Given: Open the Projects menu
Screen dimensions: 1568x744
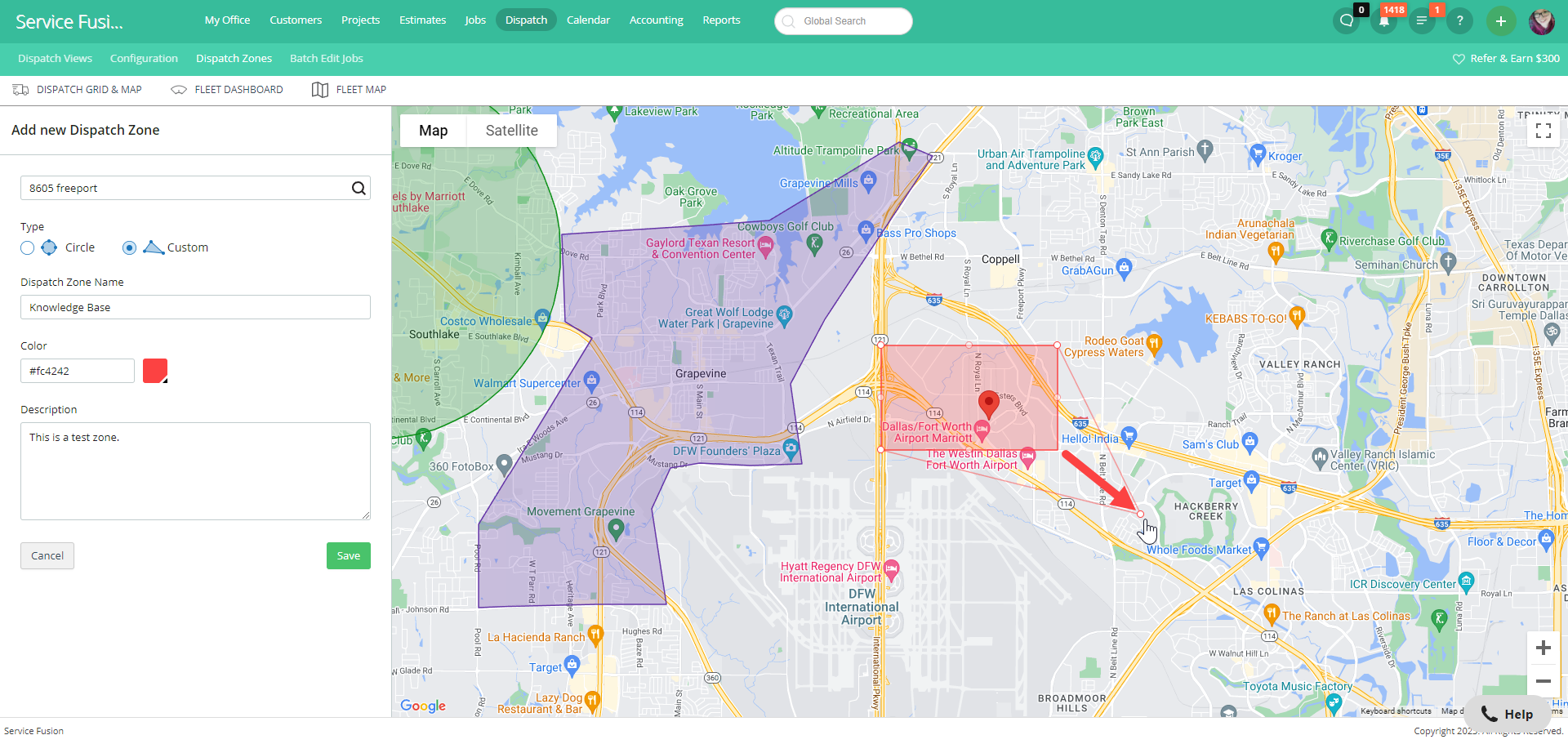Looking at the screenshot, I should pyautogui.click(x=360, y=20).
